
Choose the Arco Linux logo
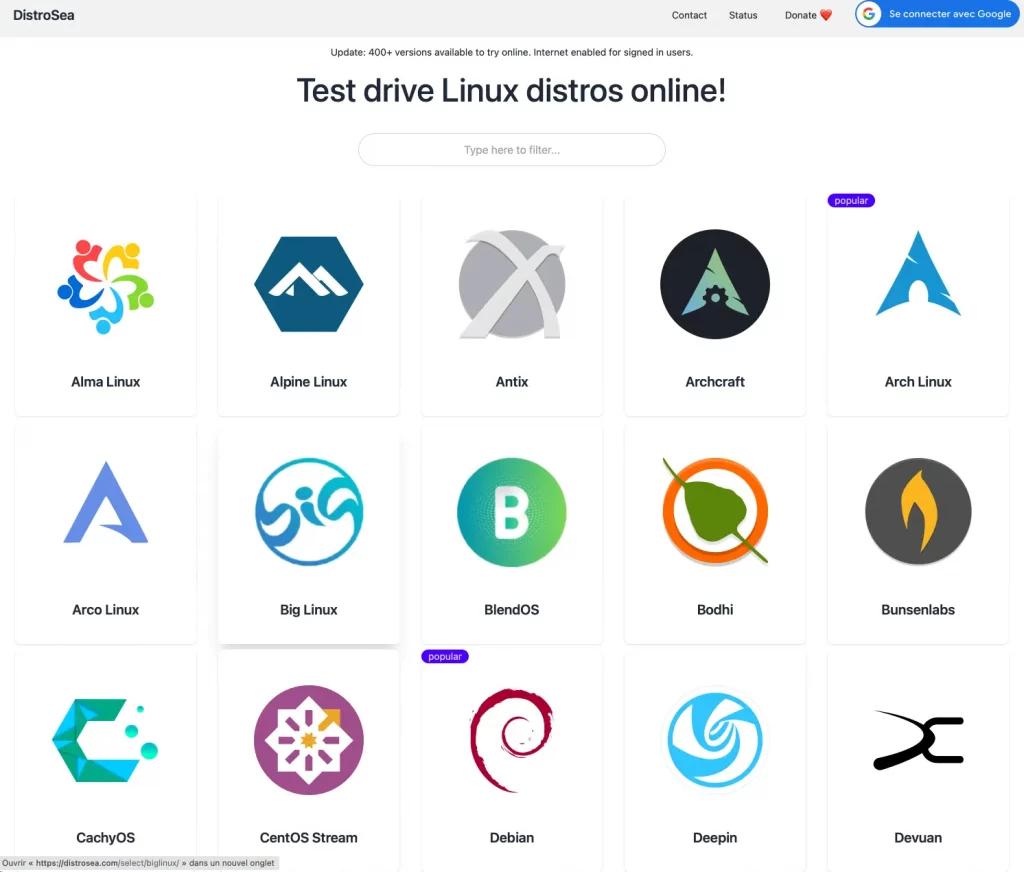pyautogui.click(x=106, y=503)
